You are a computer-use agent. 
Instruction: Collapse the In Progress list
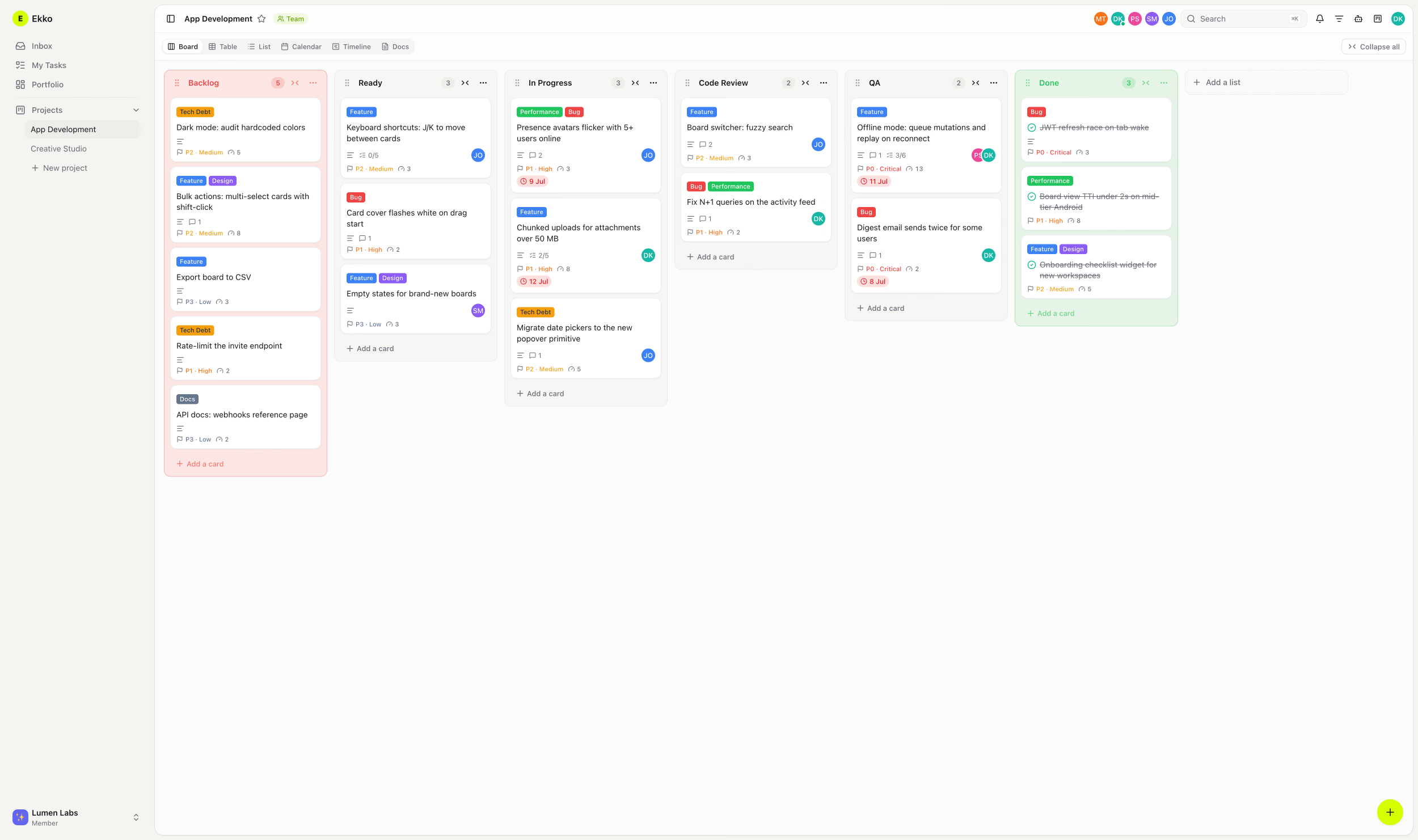(635, 83)
